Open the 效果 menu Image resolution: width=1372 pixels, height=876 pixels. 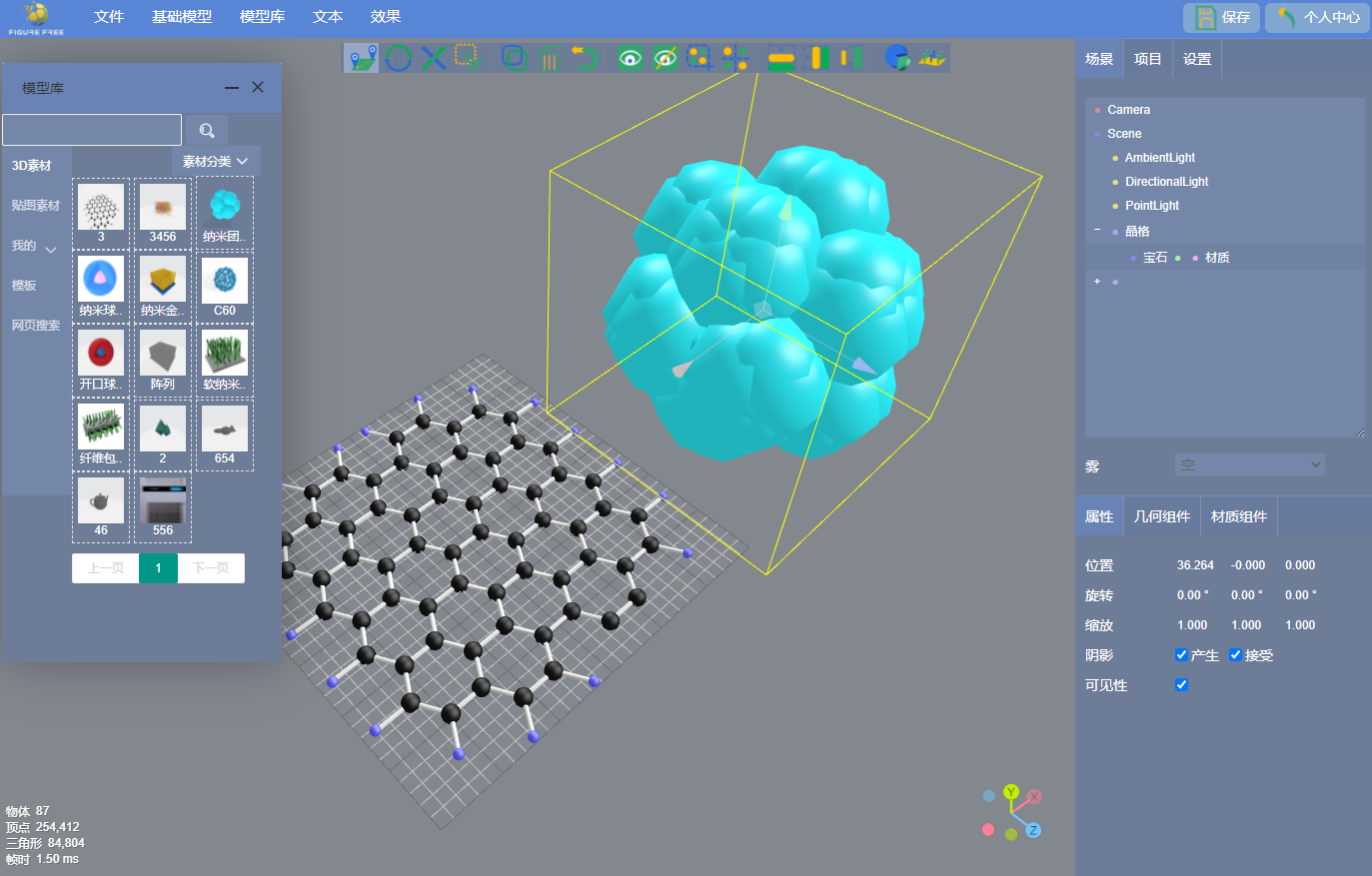coord(386,17)
